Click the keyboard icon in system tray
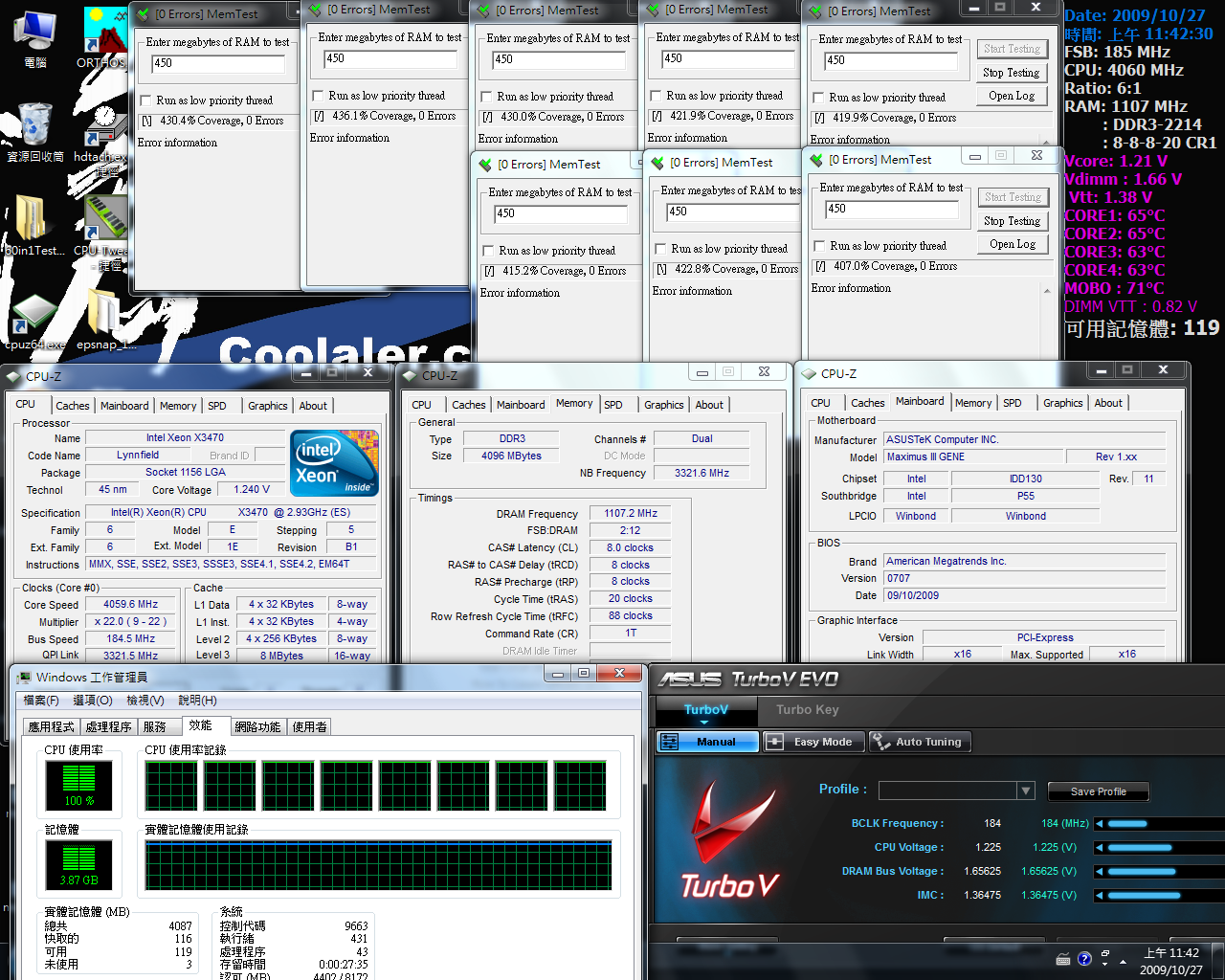 pyautogui.click(x=1062, y=959)
